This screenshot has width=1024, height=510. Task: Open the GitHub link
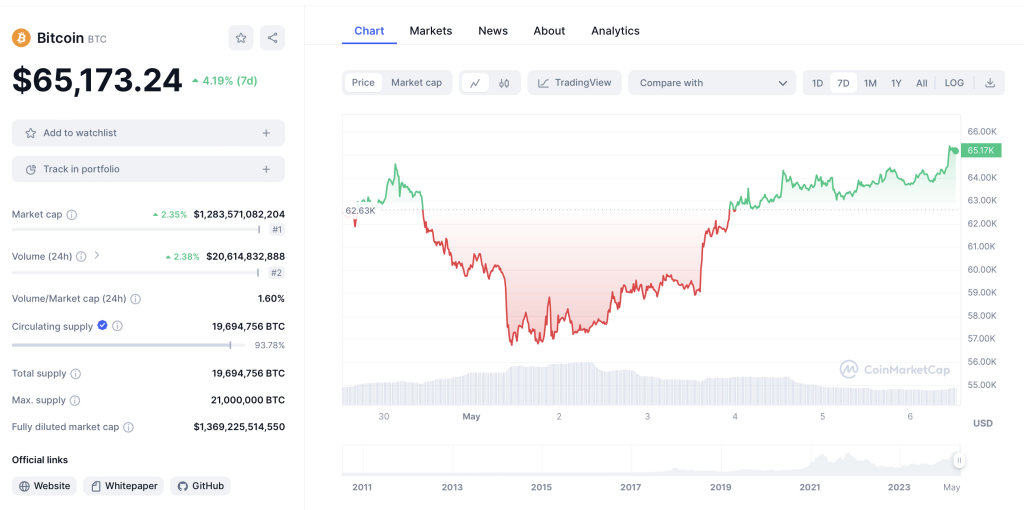pyautogui.click(x=200, y=486)
